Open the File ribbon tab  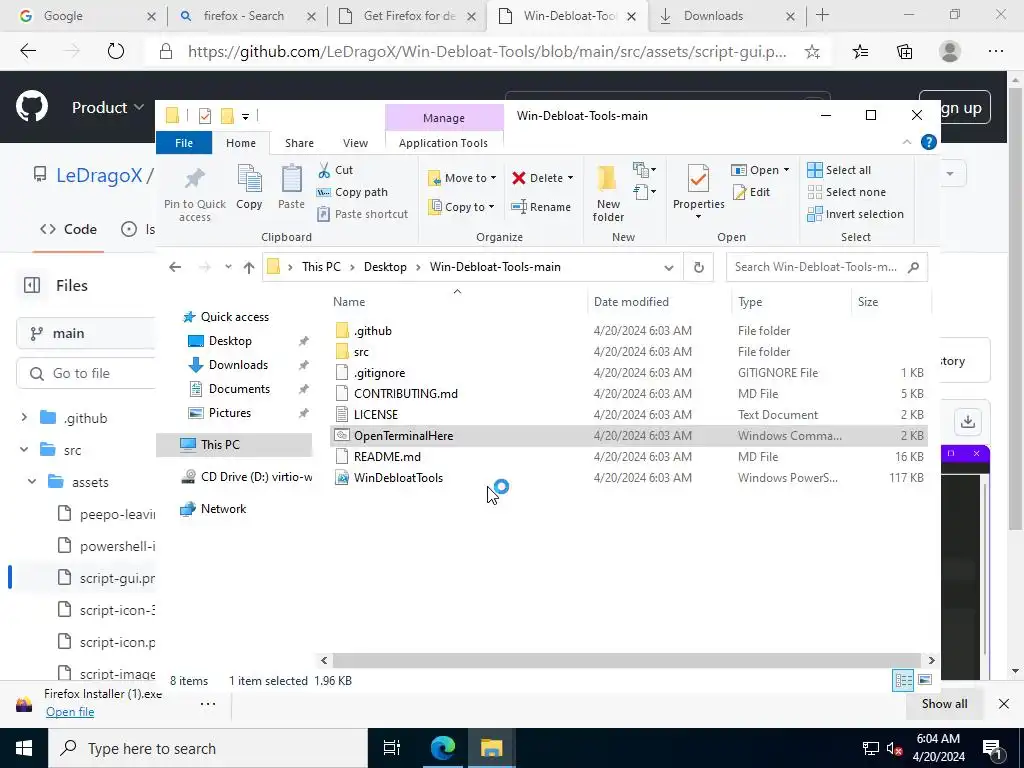tap(184, 143)
